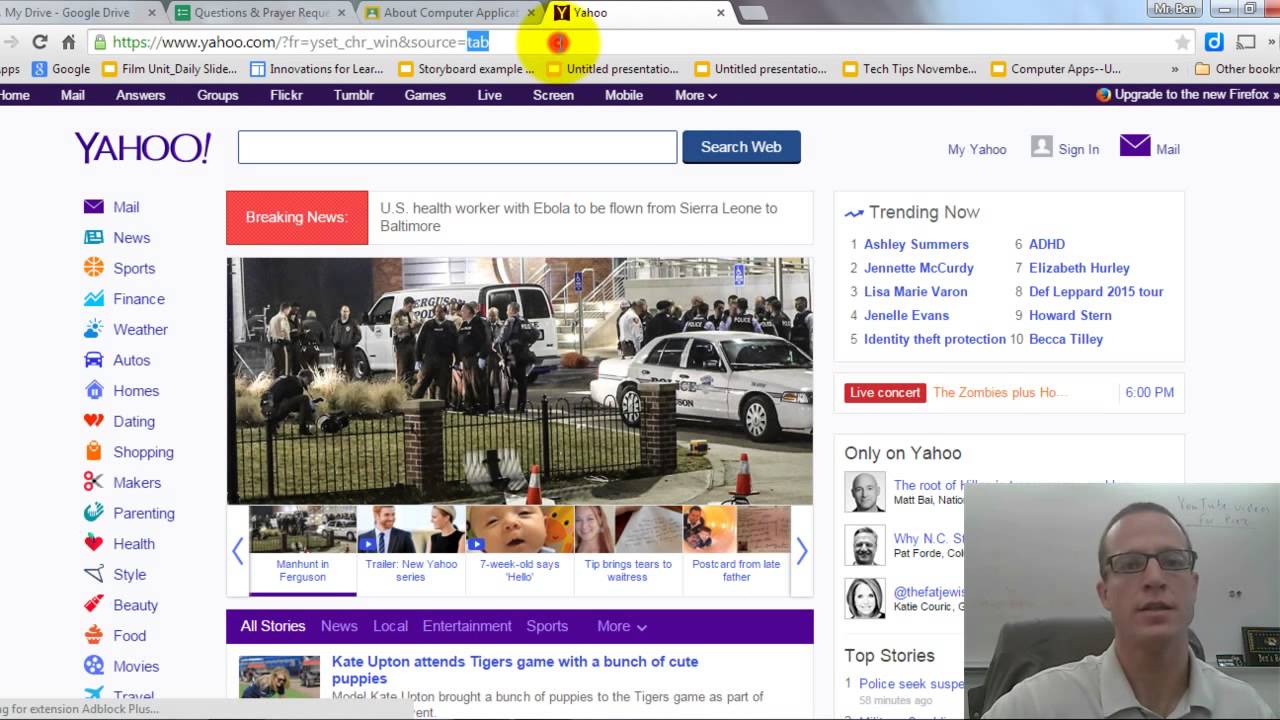
Task: Click the Yahoo logo
Action: pyautogui.click(x=143, y=148)
